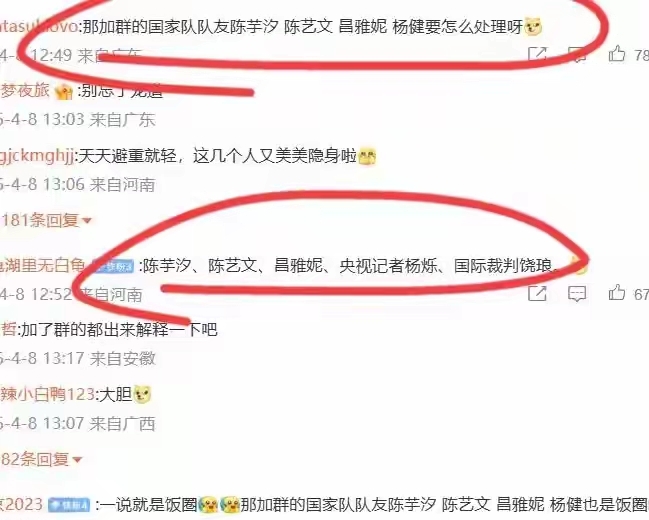Share the comment posted at 12:52 from 河南
The width and height of the screenshot is (649, 520).
click(x=537, y=294)
